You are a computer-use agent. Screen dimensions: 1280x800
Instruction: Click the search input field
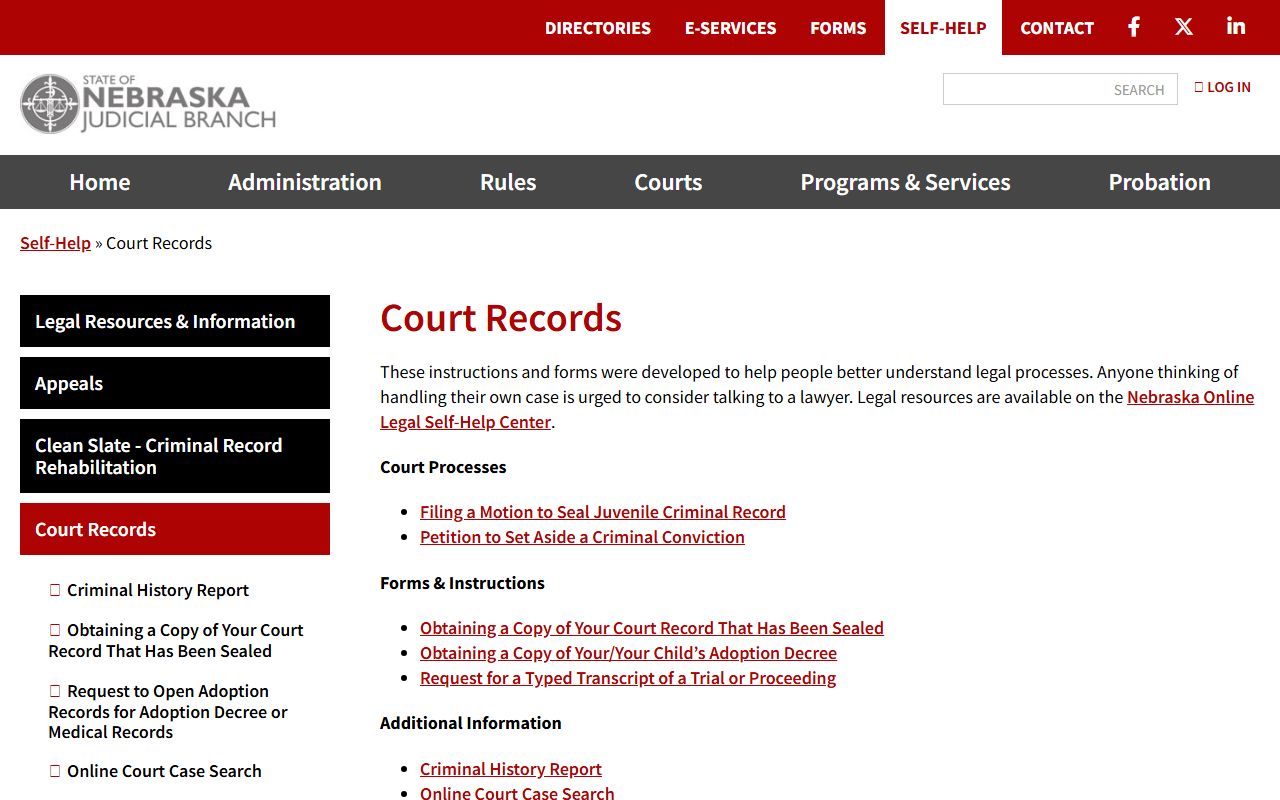(1060, 89)
